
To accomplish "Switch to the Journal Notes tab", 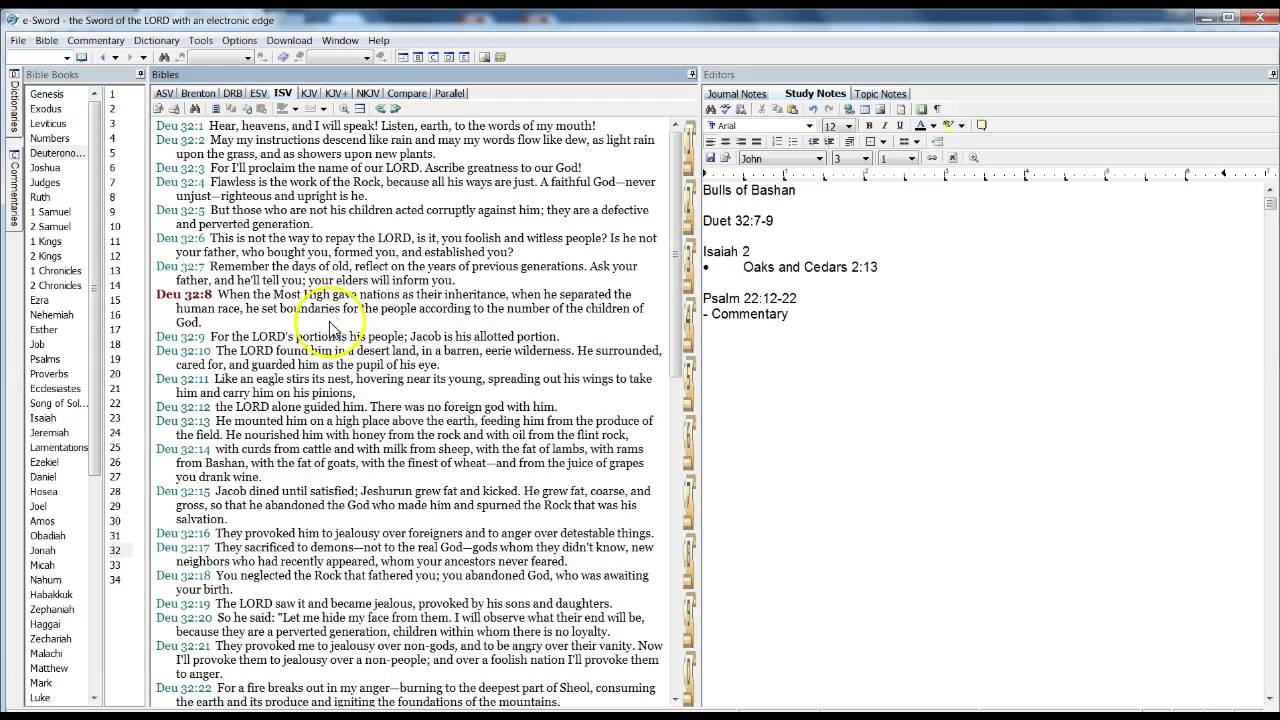I will pyautogui.click(x=737, y=94).
